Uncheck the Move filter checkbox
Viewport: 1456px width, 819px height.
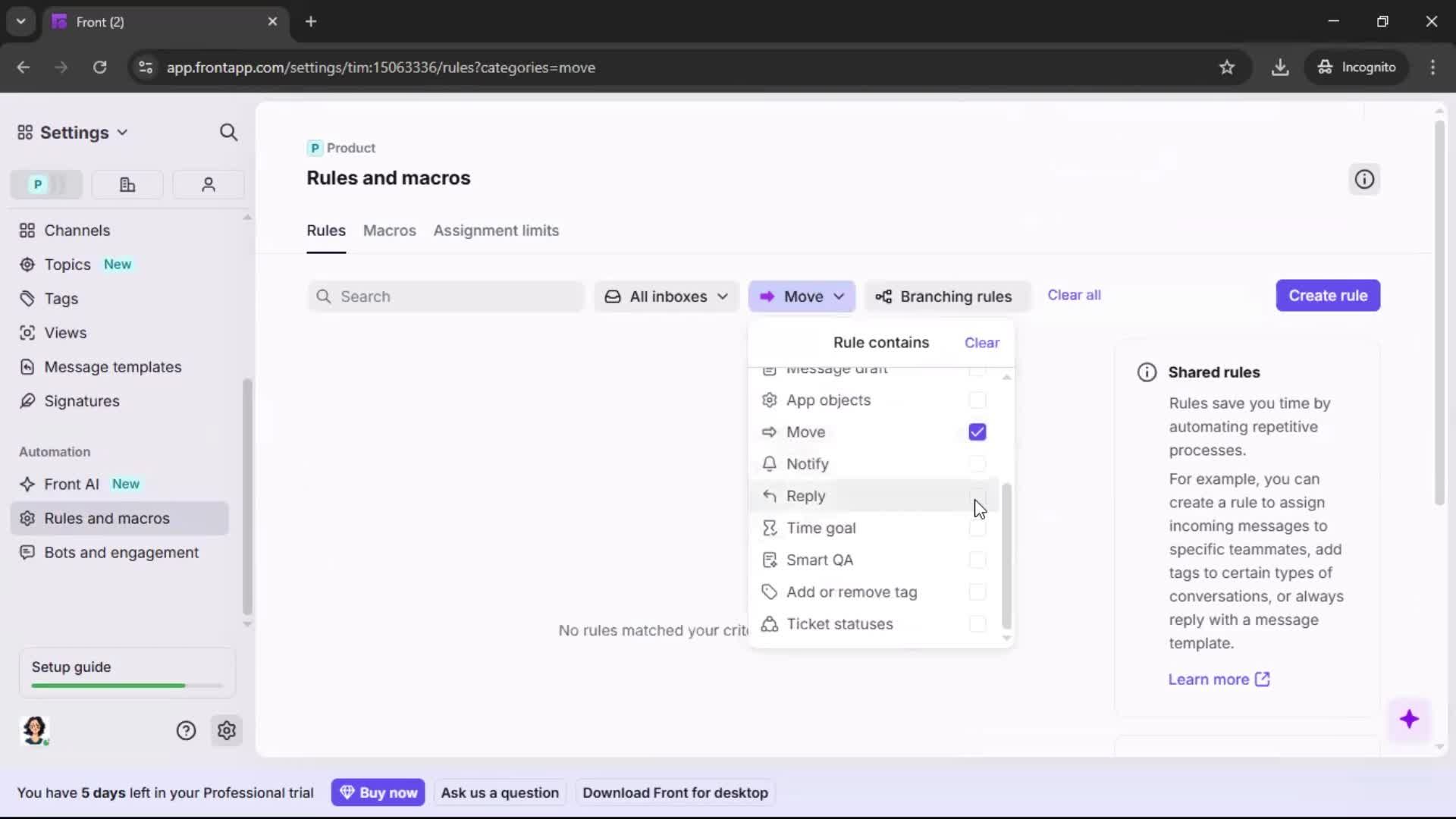point(977,431)
